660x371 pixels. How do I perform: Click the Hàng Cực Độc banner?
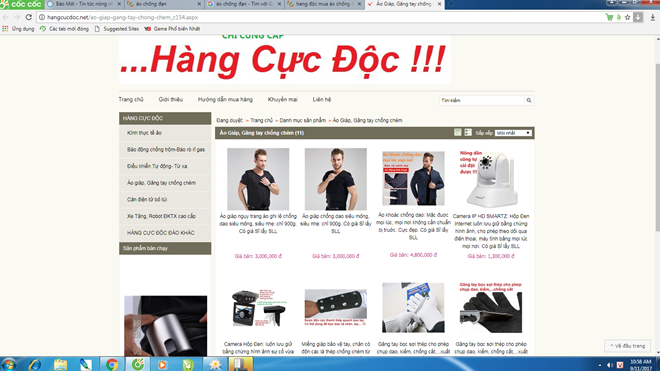click(285, 59)
